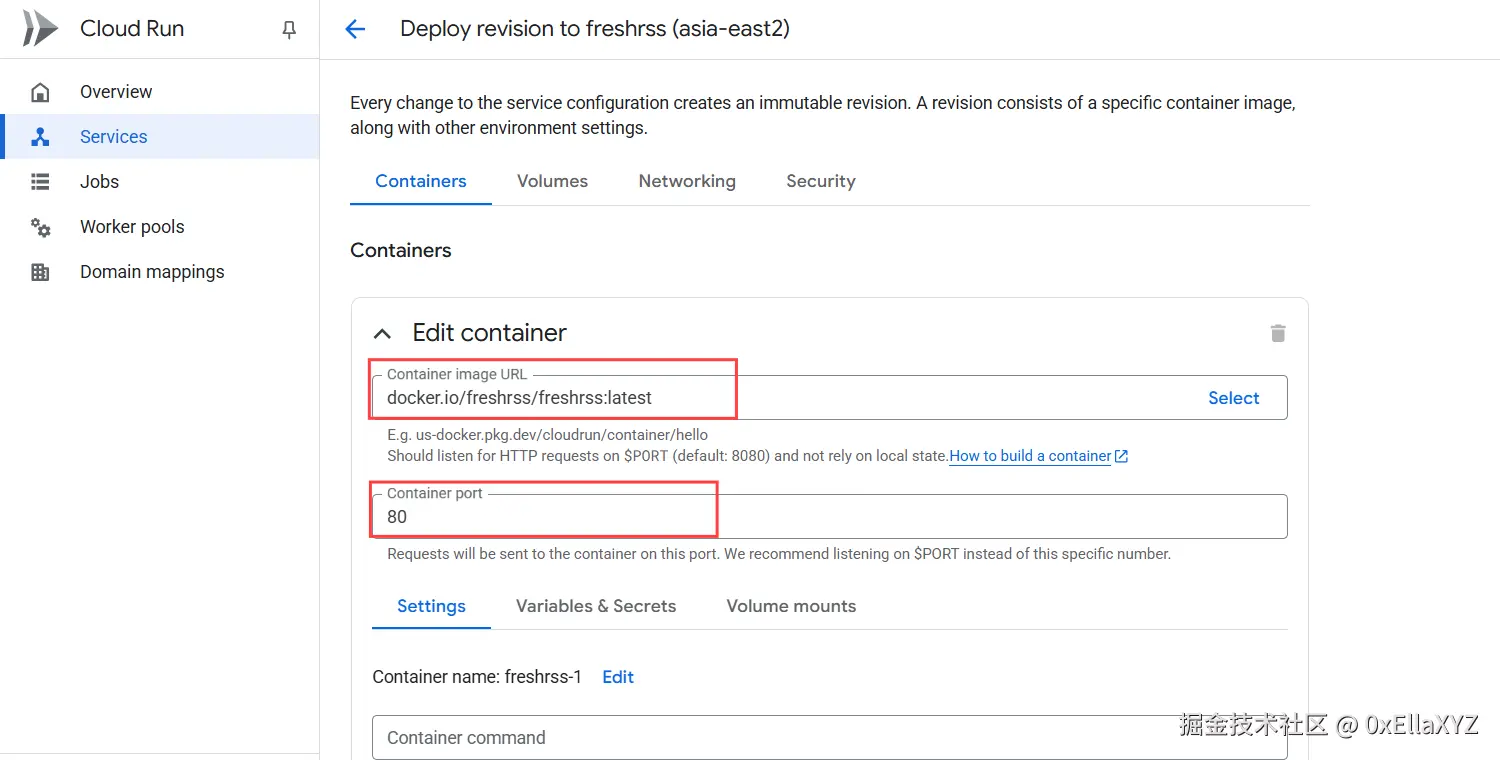Screen dimensions: 1500x760
Task: Click the Jobs list icon
Action: [40, 182]
